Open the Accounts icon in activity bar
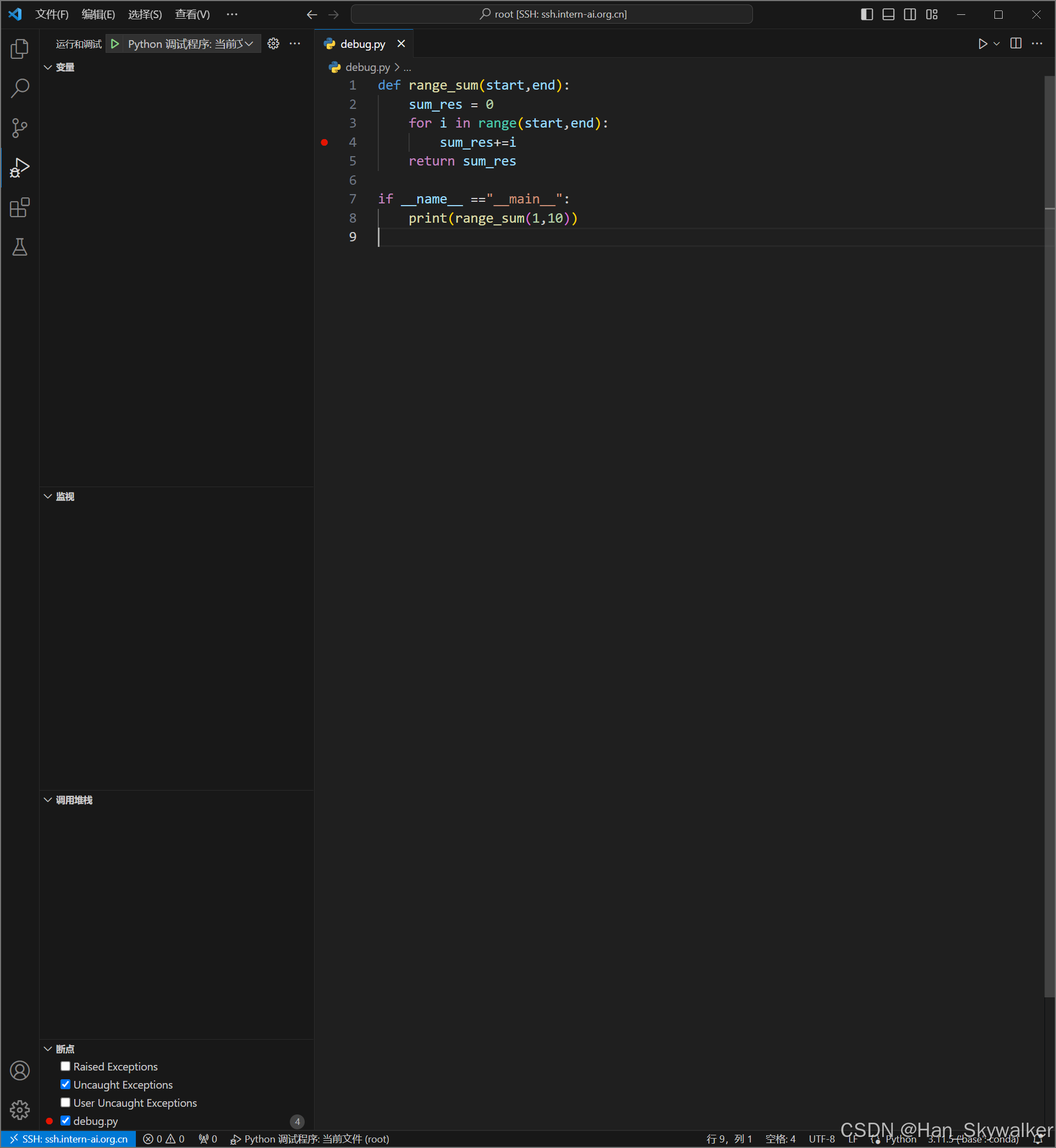 pyautogui.click(x=19, y=1070)
